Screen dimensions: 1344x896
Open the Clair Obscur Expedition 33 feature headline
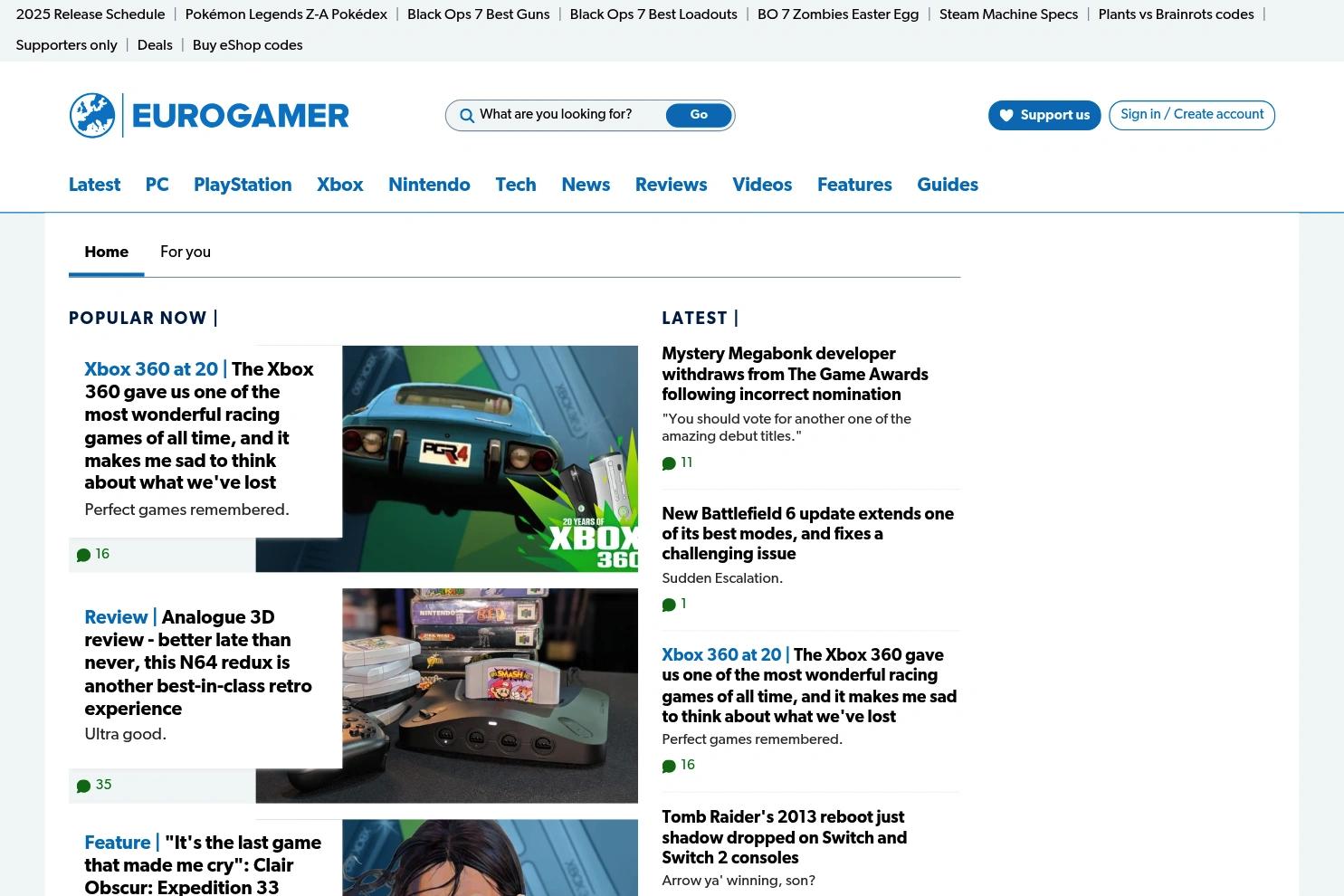pos(203,865)
